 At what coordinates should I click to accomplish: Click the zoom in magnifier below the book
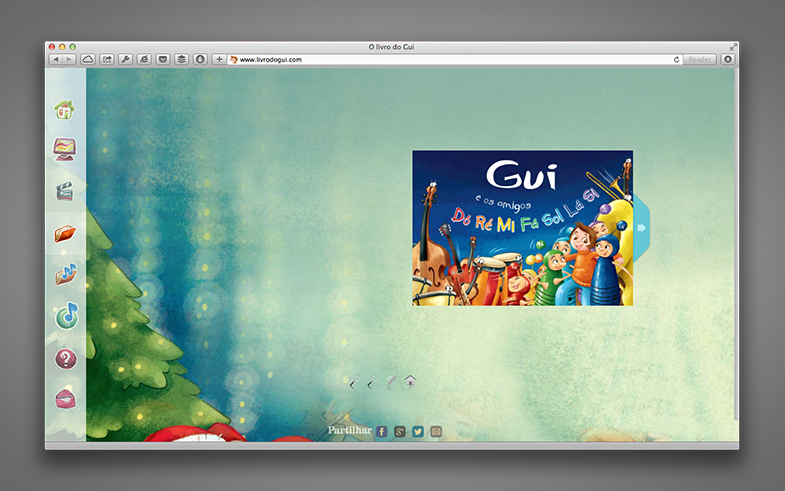click(354, 382)
